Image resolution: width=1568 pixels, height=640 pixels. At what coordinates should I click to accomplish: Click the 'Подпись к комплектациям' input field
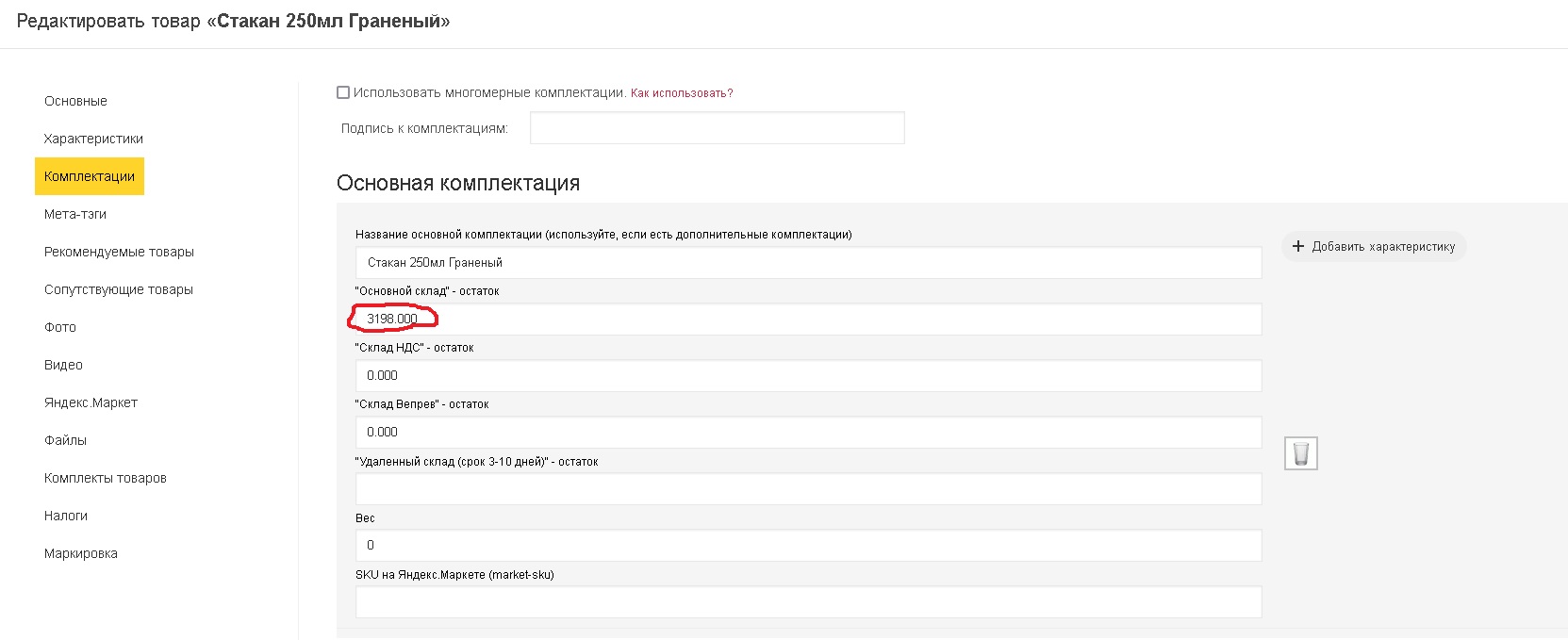click(717, 128)
